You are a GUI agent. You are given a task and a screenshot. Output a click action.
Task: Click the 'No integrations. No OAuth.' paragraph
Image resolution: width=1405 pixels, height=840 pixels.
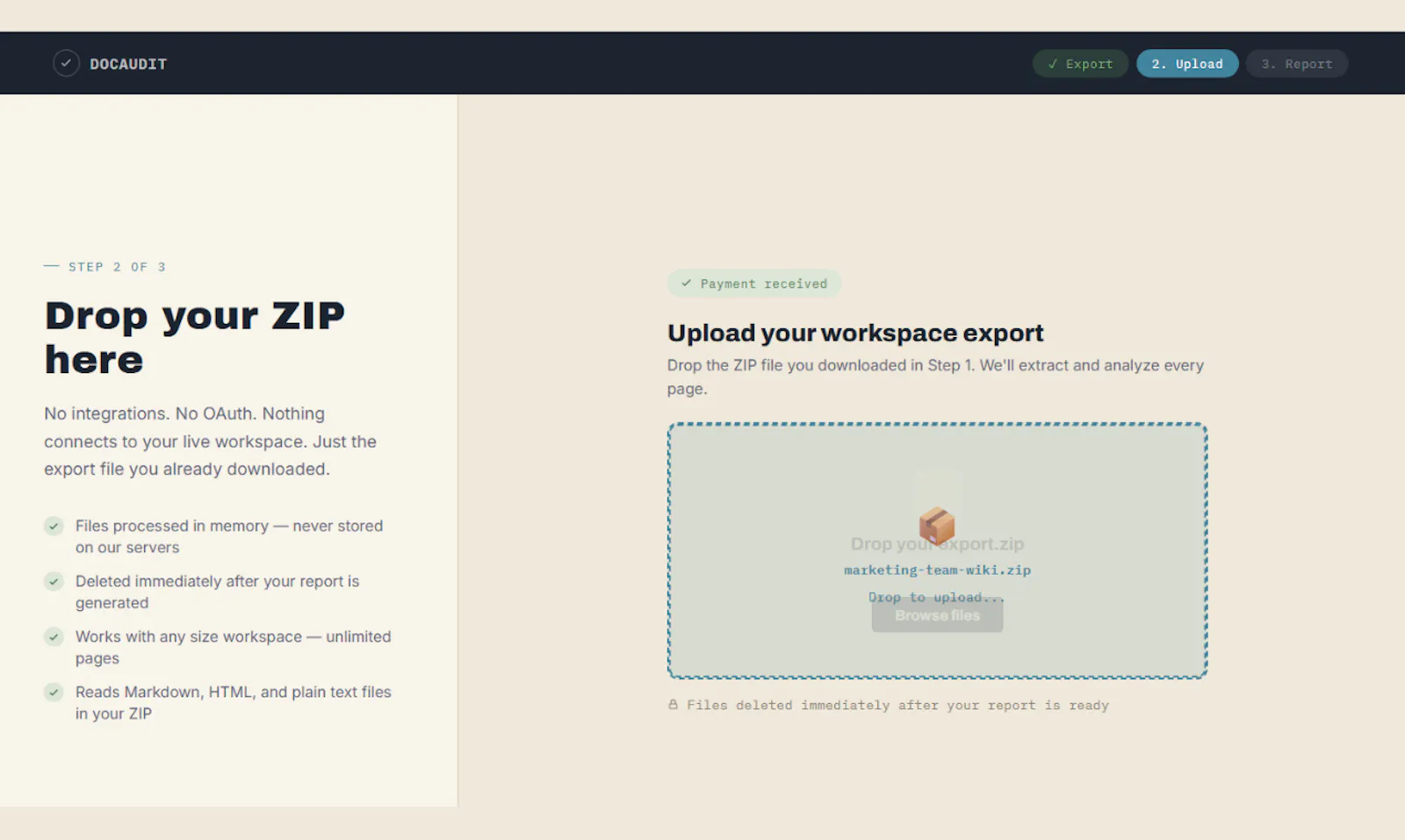pos(211,442)
